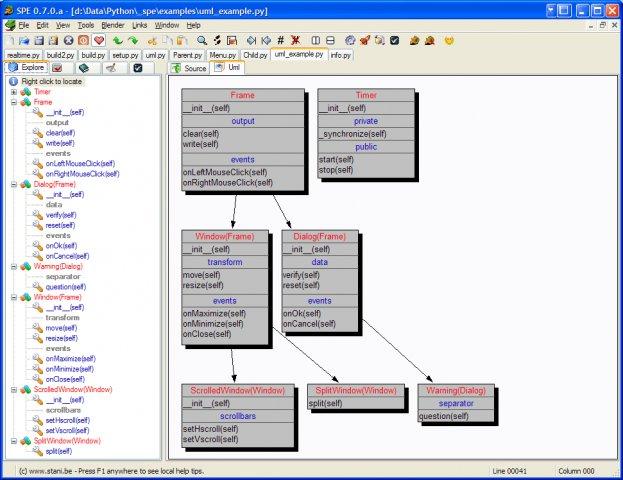
Task: Collapse the Frame class tree node
Action: coord(14,102)
